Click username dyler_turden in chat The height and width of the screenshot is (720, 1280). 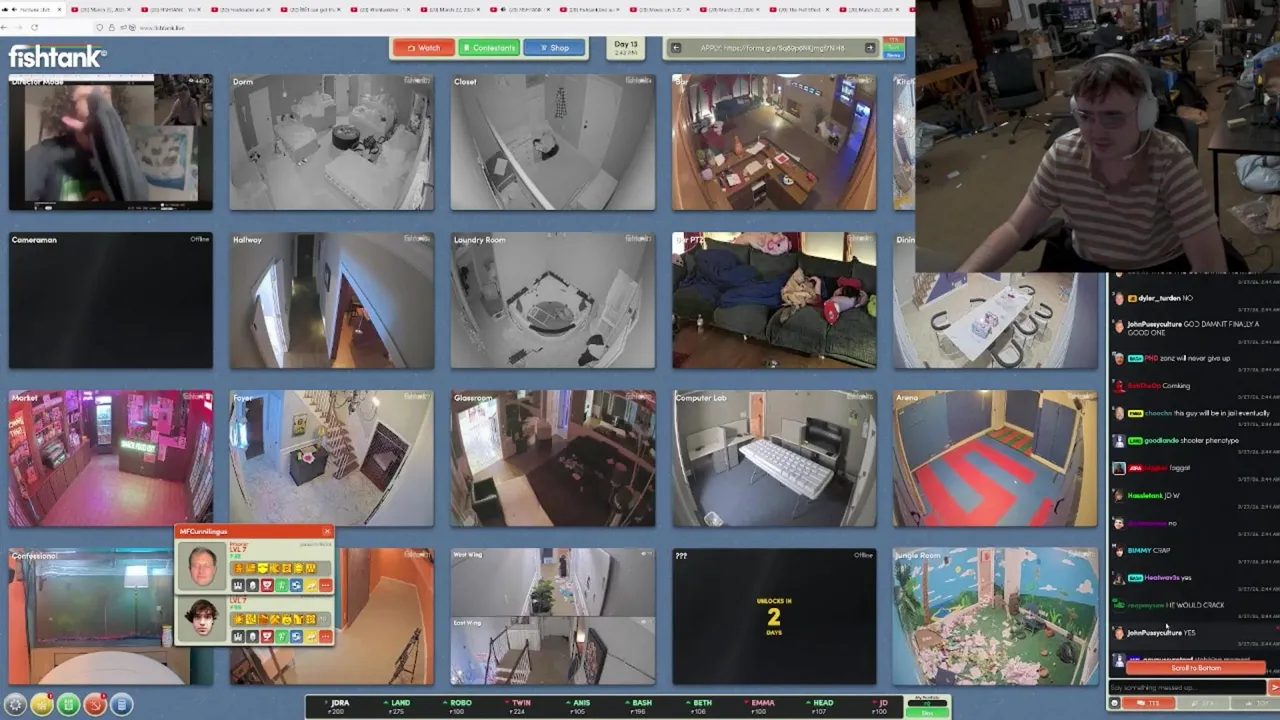[1159, 298]
